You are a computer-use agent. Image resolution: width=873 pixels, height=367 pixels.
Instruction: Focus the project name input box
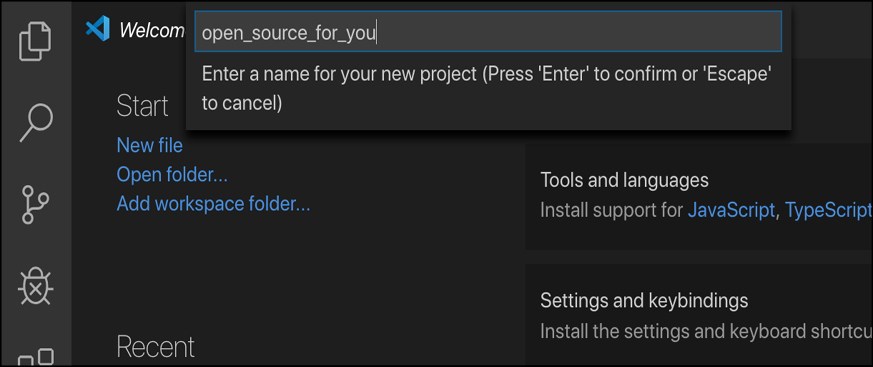coord(488,33)
